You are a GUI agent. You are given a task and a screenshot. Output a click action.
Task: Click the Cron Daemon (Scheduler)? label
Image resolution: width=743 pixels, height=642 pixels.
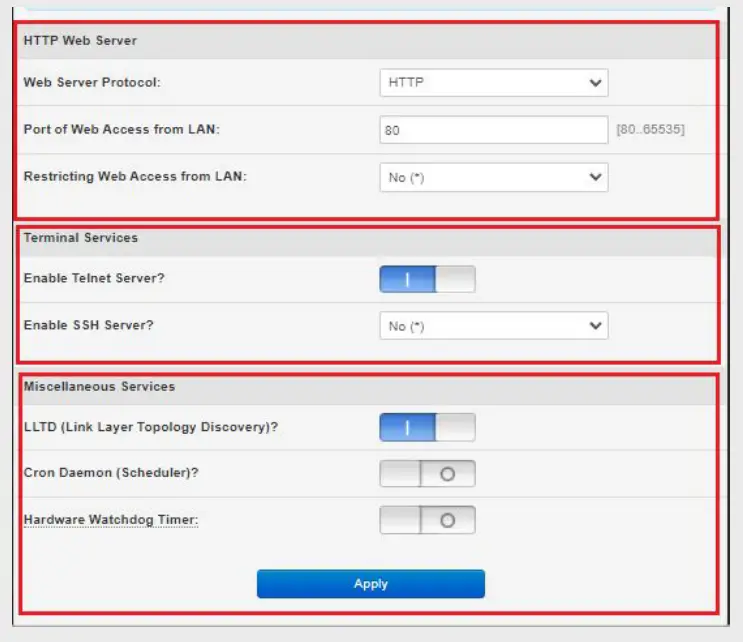pos(111,472)
